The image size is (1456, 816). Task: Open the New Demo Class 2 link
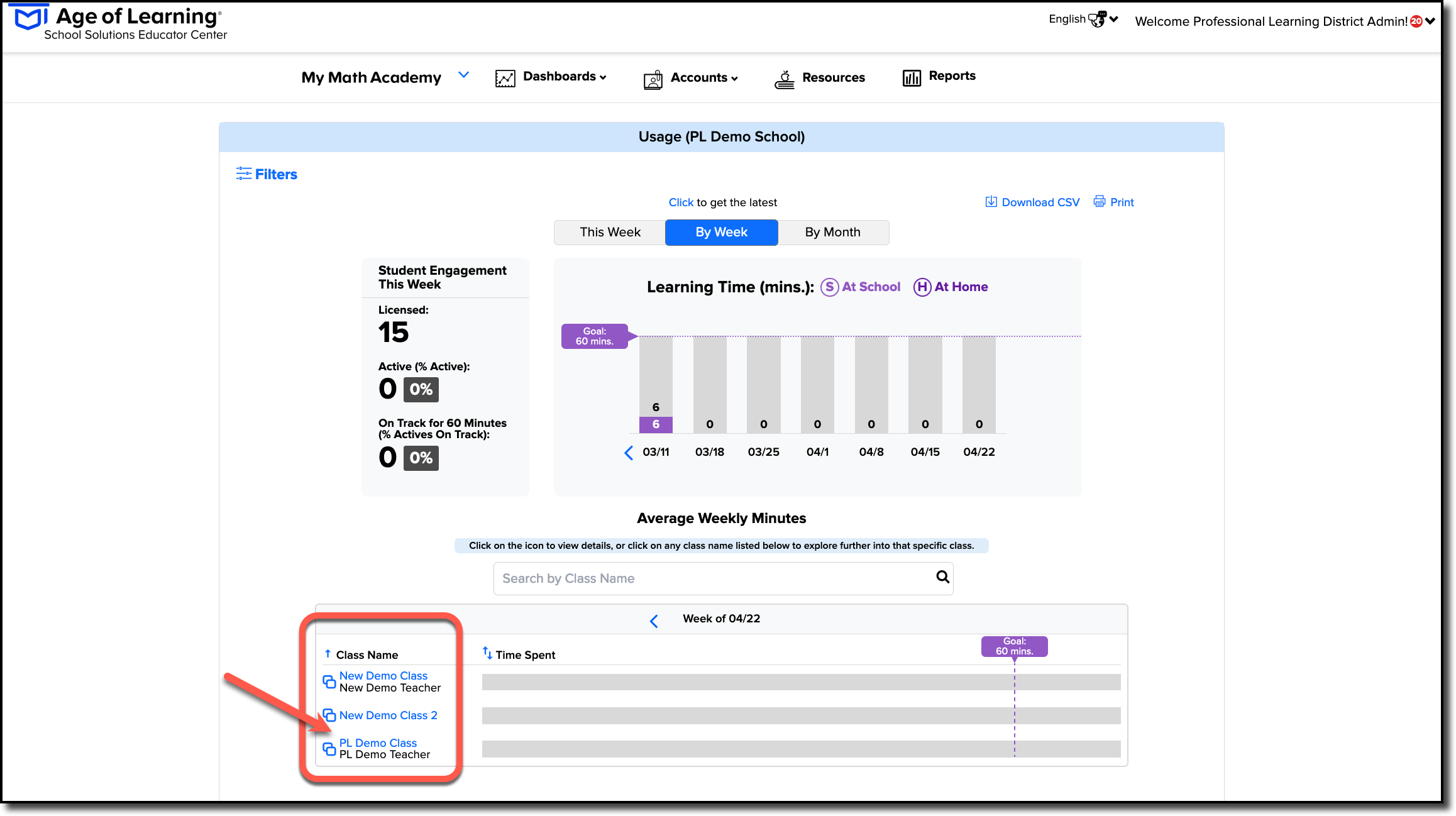389,715
